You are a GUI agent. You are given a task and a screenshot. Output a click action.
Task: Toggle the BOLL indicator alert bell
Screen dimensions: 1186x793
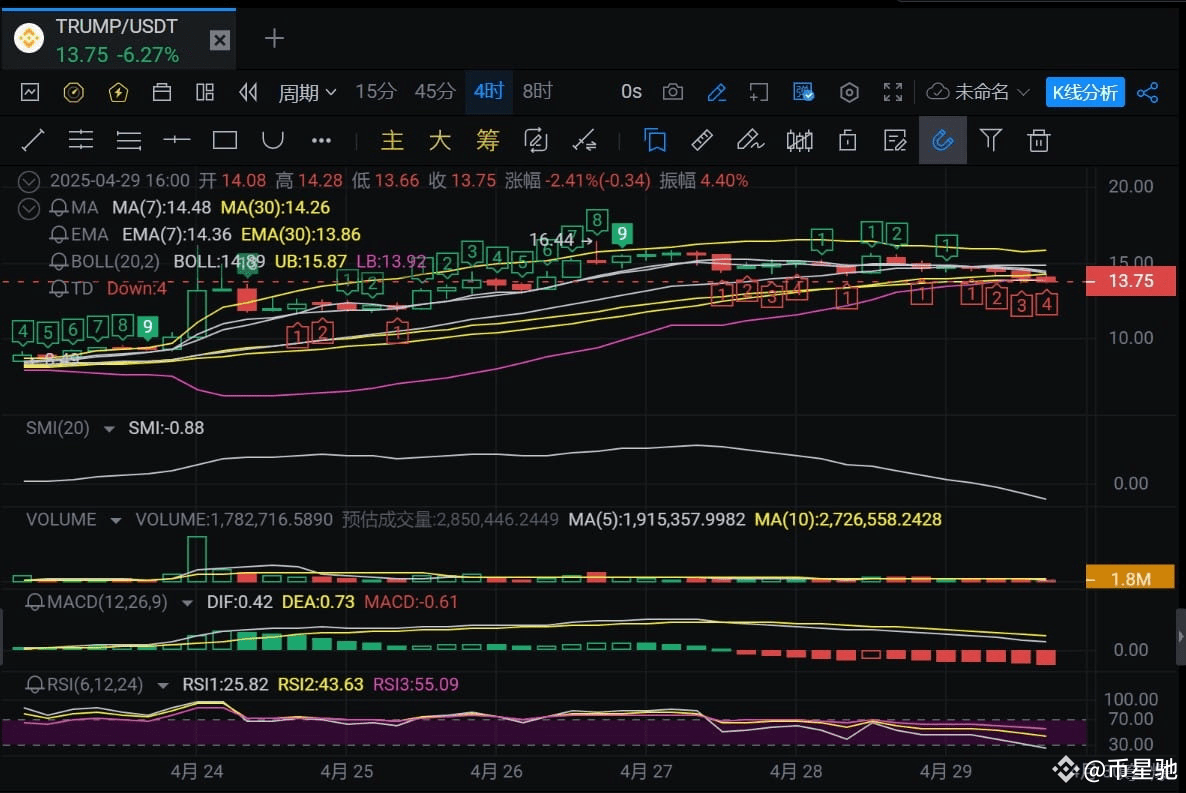point(58,262)
